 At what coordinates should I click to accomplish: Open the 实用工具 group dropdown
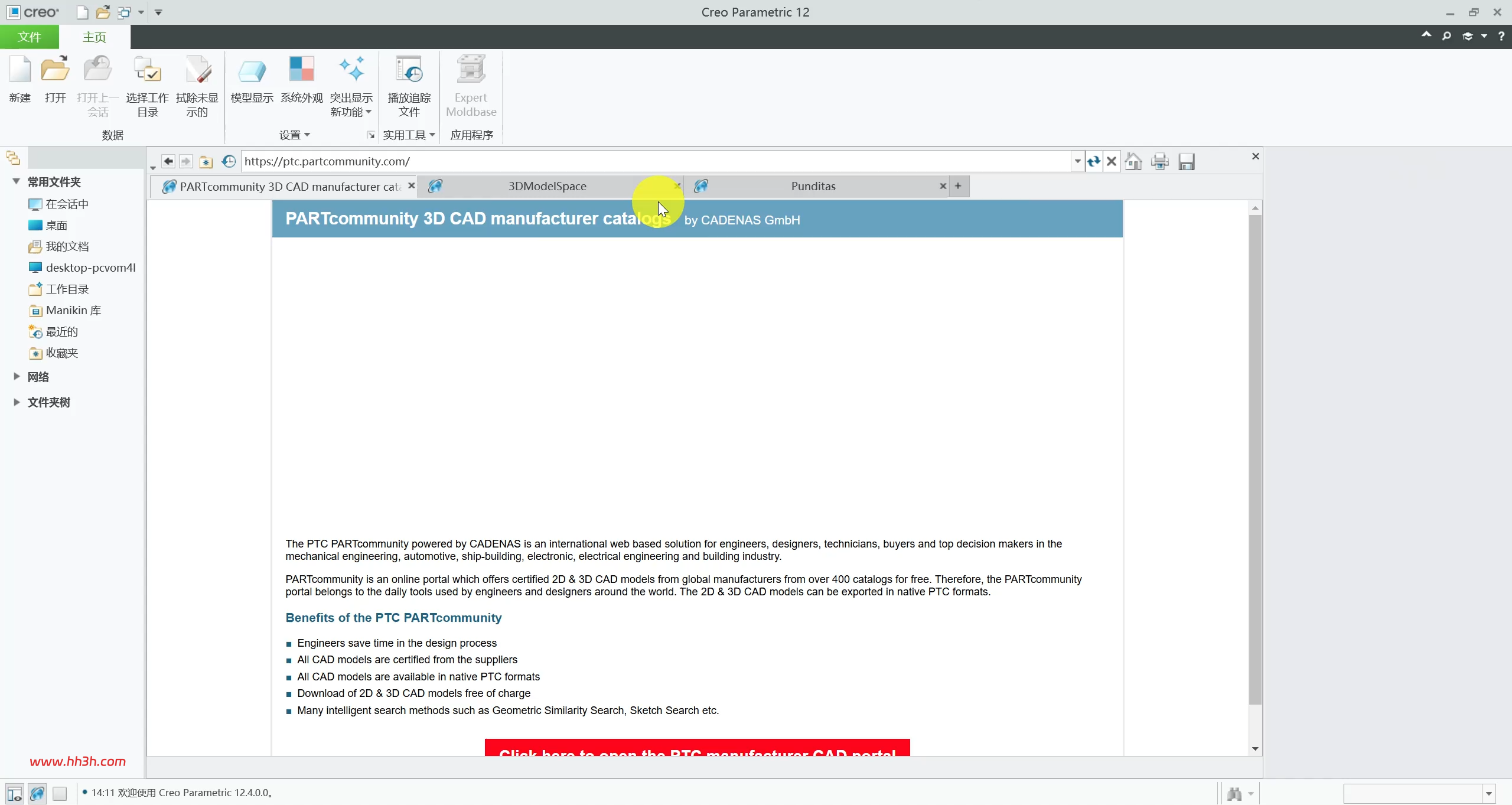click(x=409, y=135)
